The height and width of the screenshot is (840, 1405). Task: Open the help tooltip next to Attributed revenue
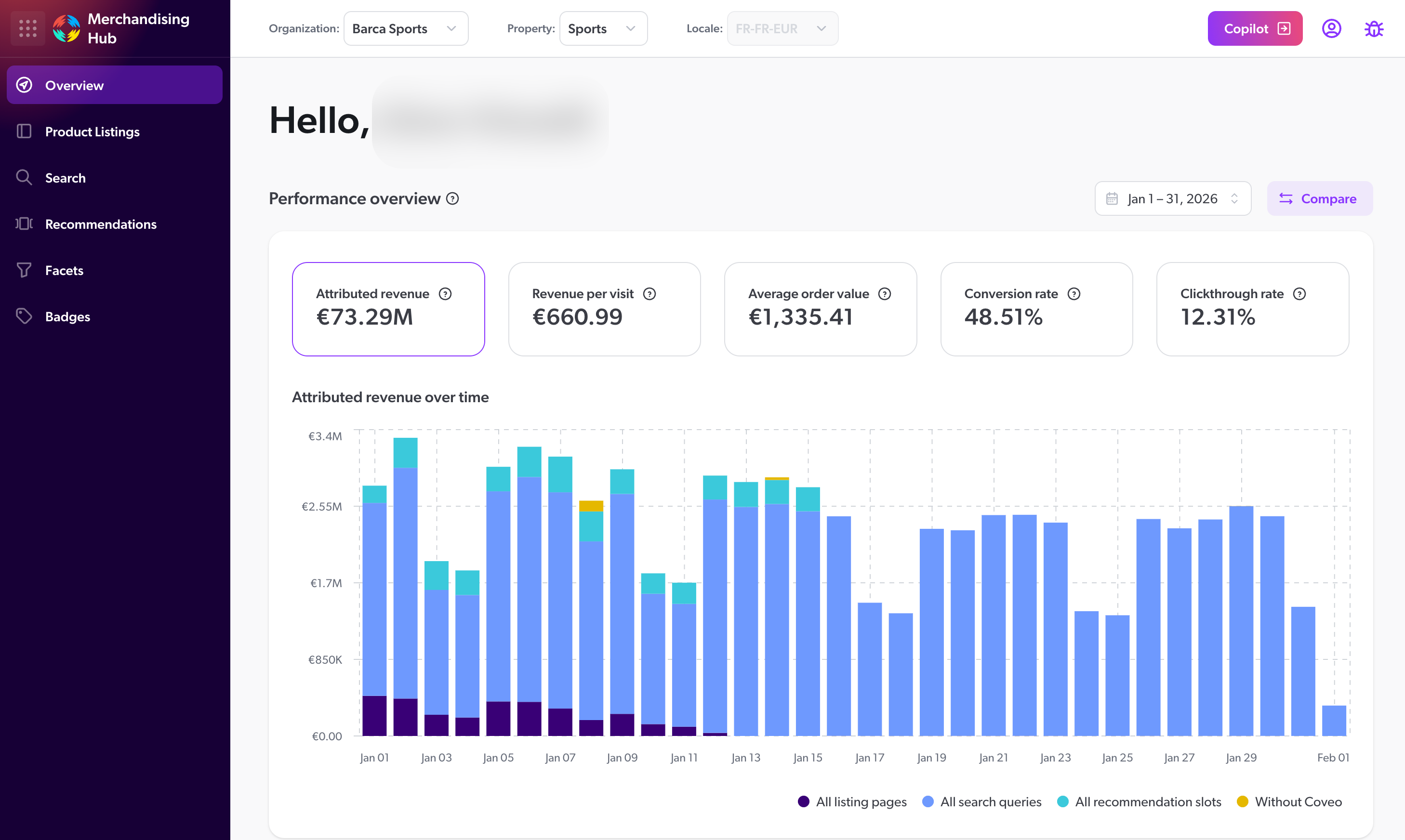click(445, 294)
